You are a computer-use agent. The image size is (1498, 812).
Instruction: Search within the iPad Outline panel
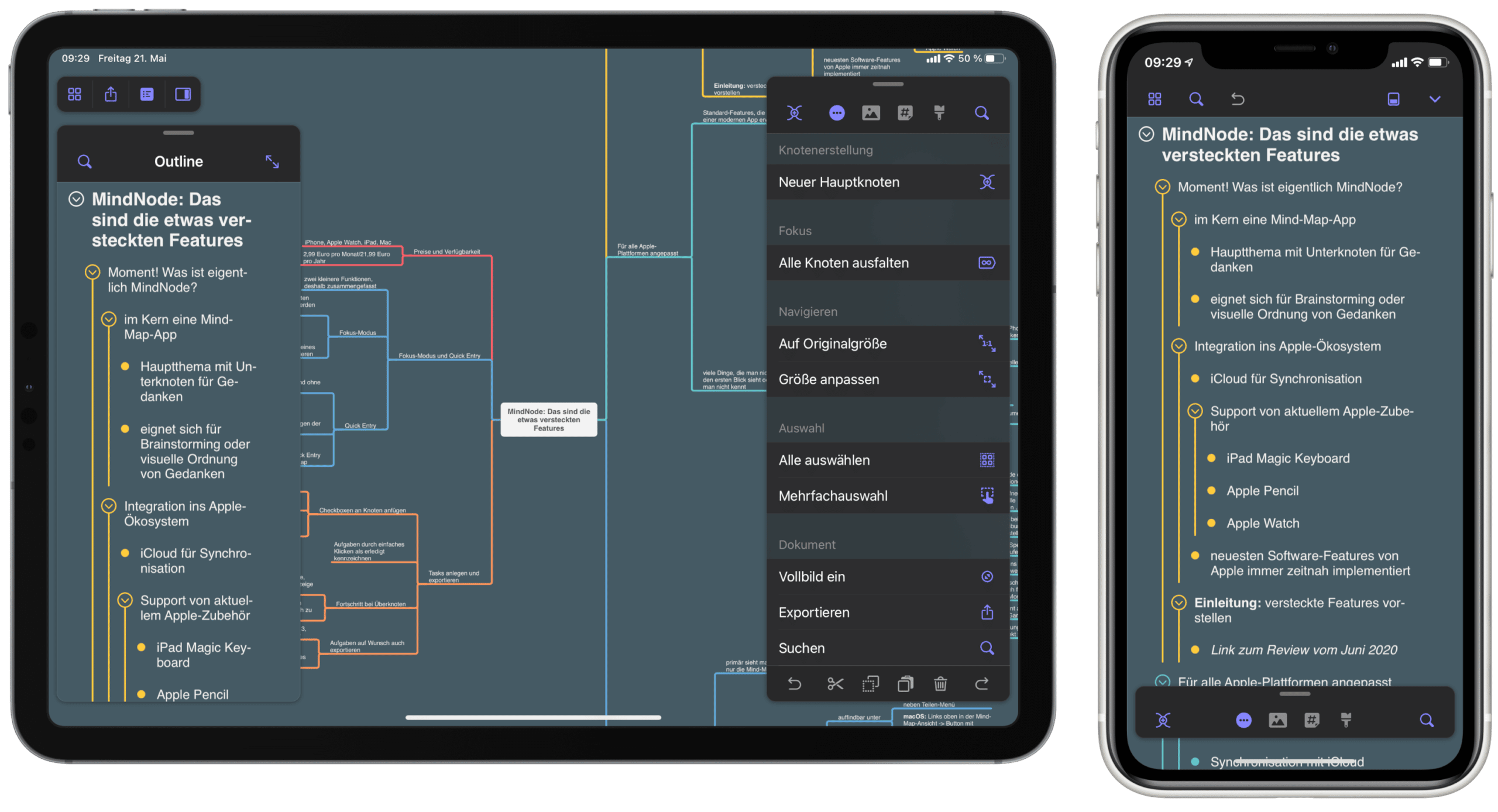pyautogui.click(x=85, y=161)
